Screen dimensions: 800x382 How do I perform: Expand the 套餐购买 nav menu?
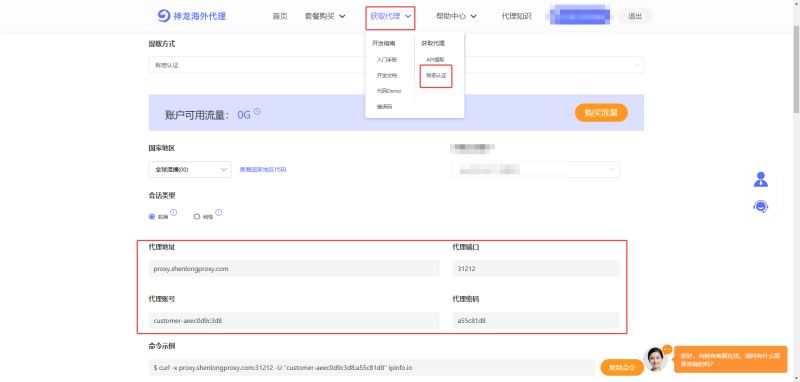click(325, 16)
